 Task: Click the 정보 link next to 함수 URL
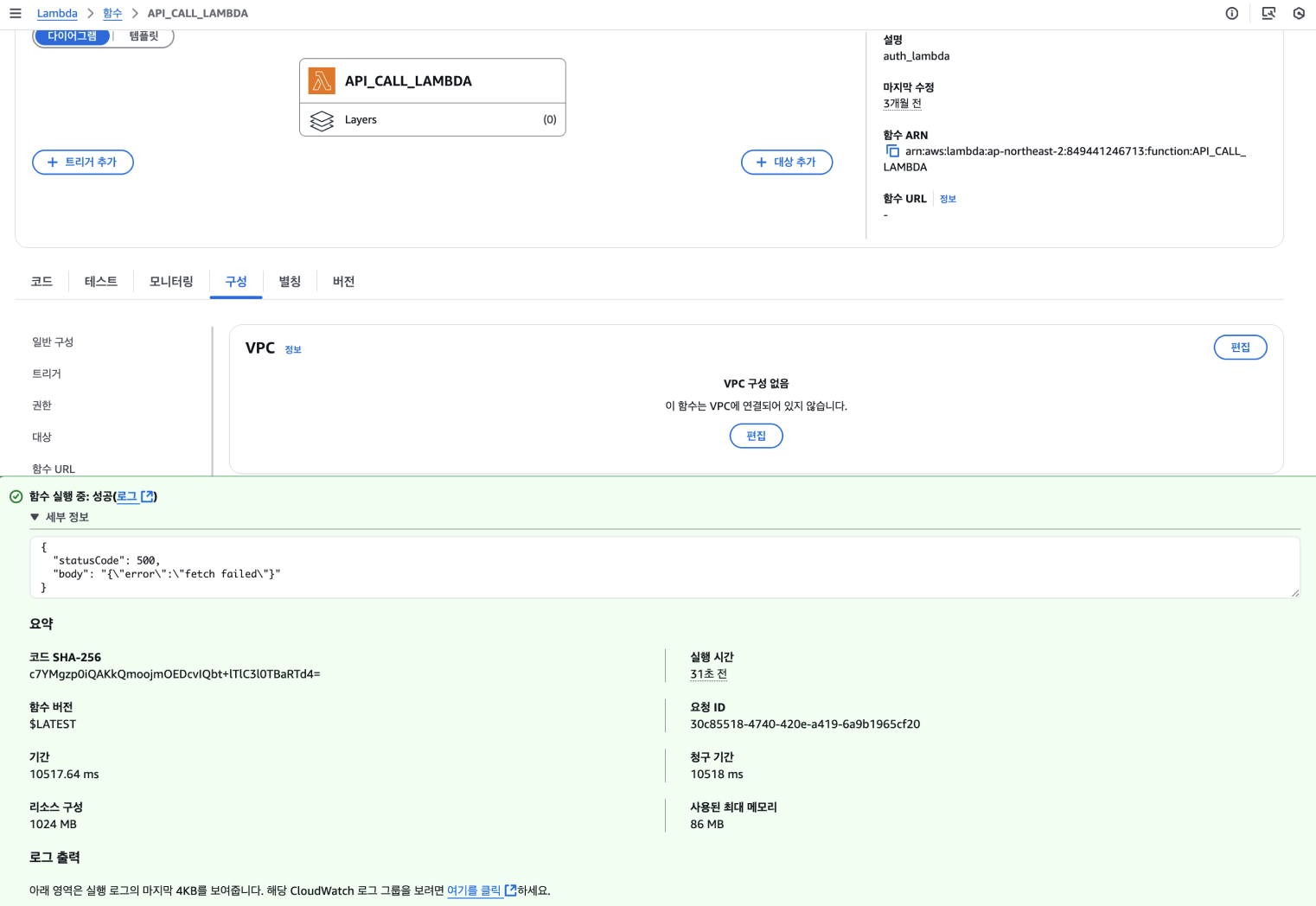[948, 199]
